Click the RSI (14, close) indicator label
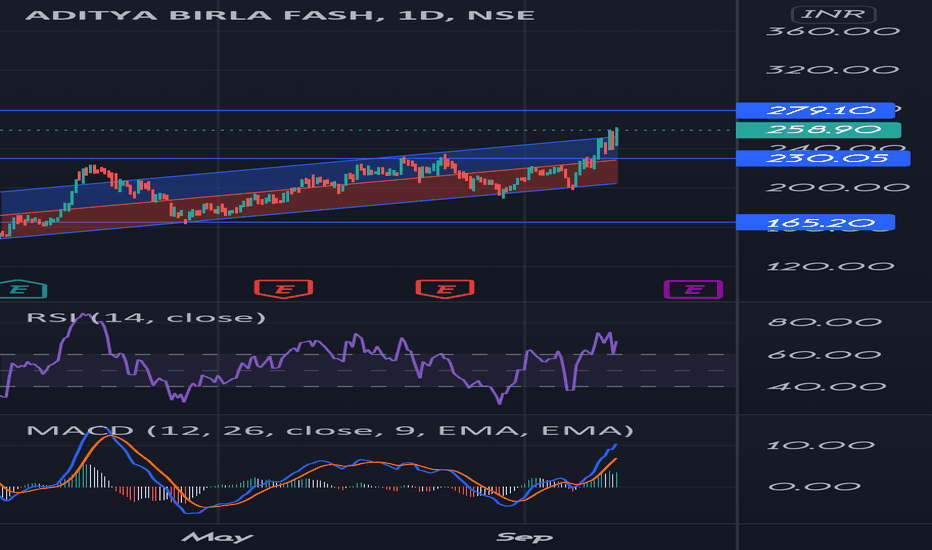This screenshot has height=550, width=932. [x=146, y=318]
